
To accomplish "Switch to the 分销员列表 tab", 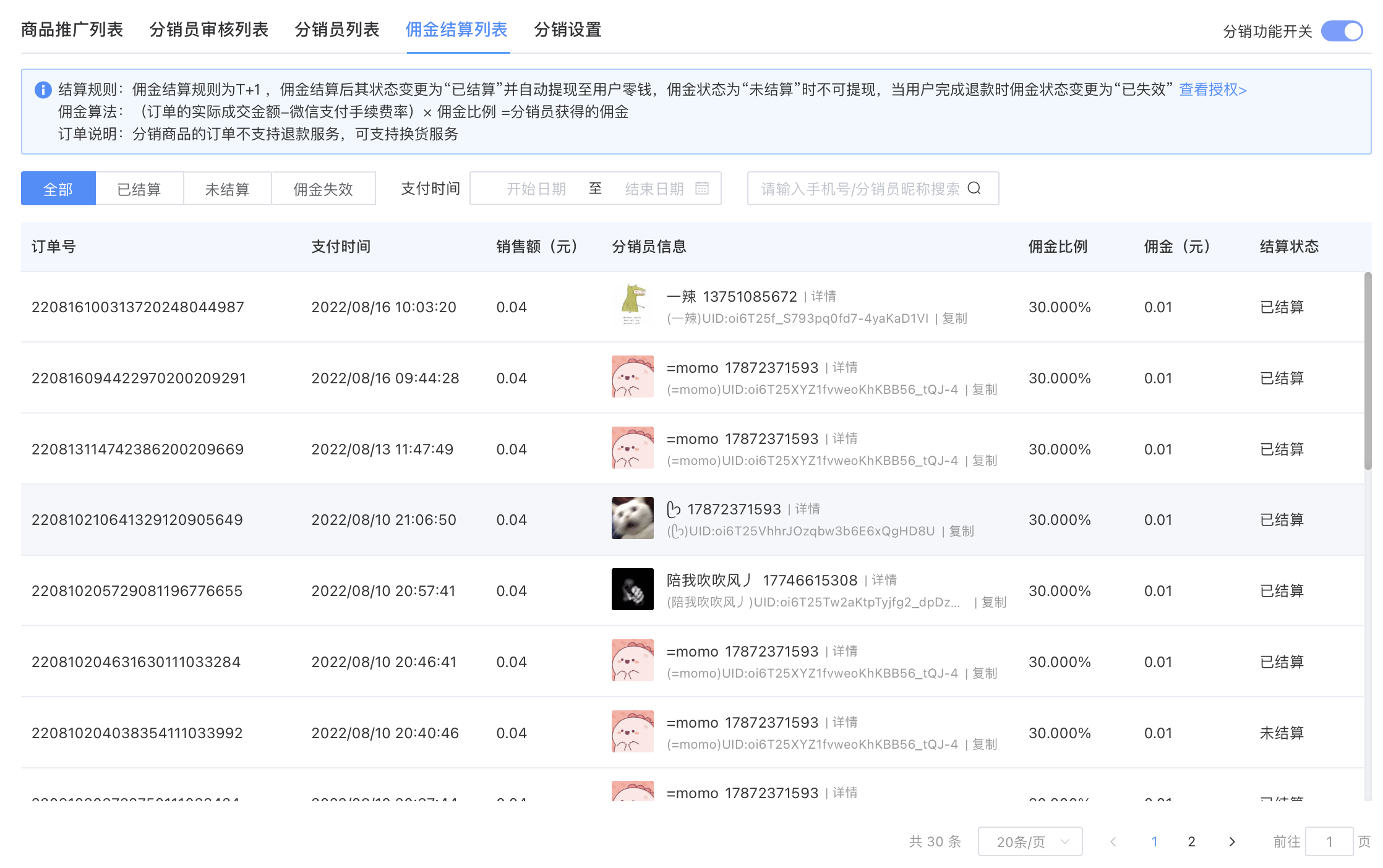I will (x=336, y=29).
